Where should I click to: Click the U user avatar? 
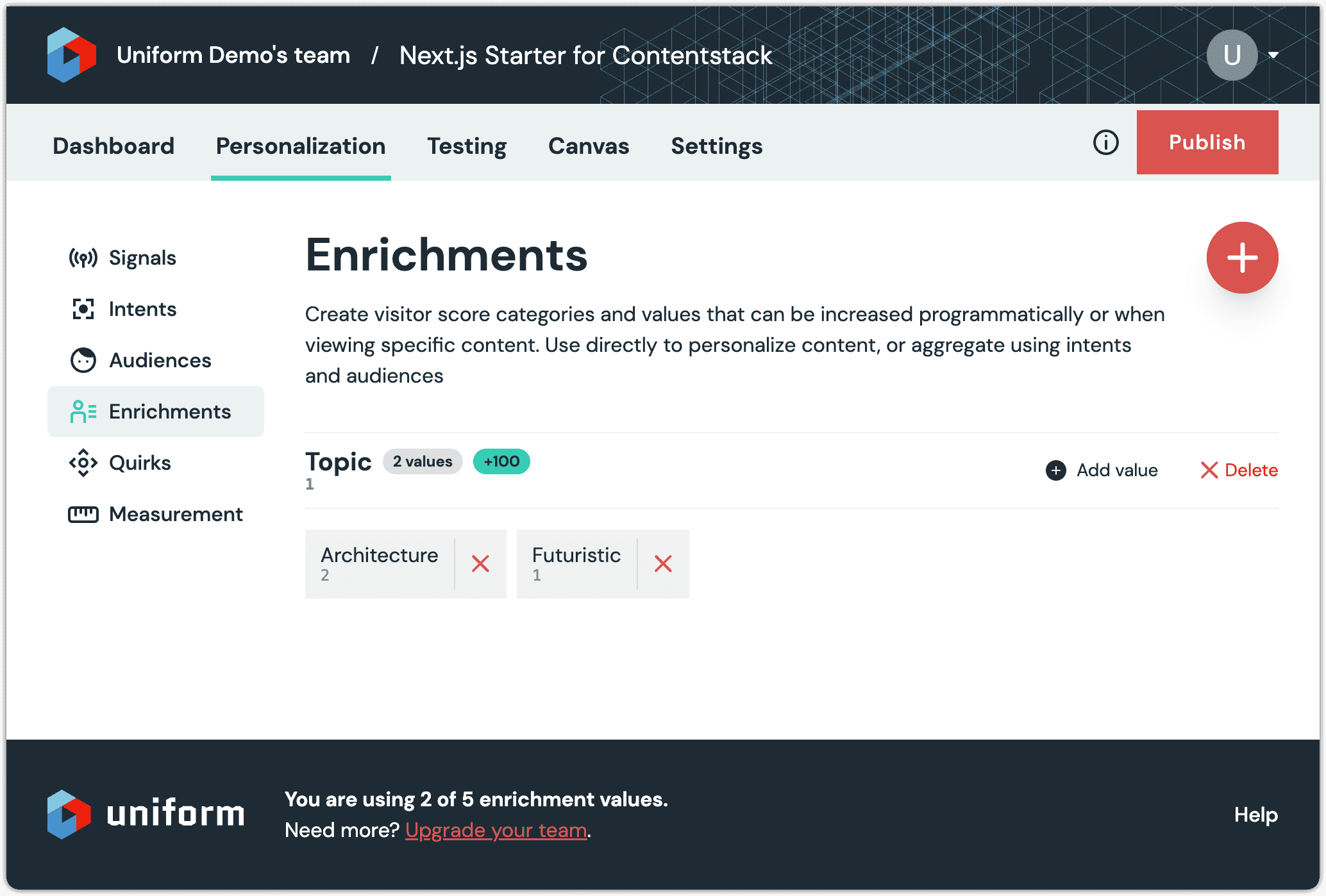(x=1231, y=55)
